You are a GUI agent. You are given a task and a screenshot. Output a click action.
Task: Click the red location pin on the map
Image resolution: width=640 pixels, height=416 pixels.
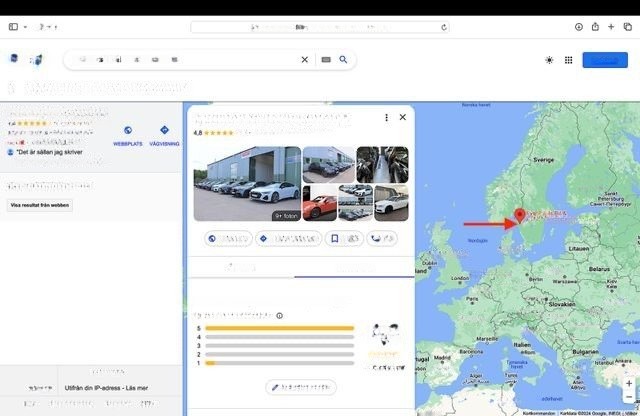click(x=520, y=216)
